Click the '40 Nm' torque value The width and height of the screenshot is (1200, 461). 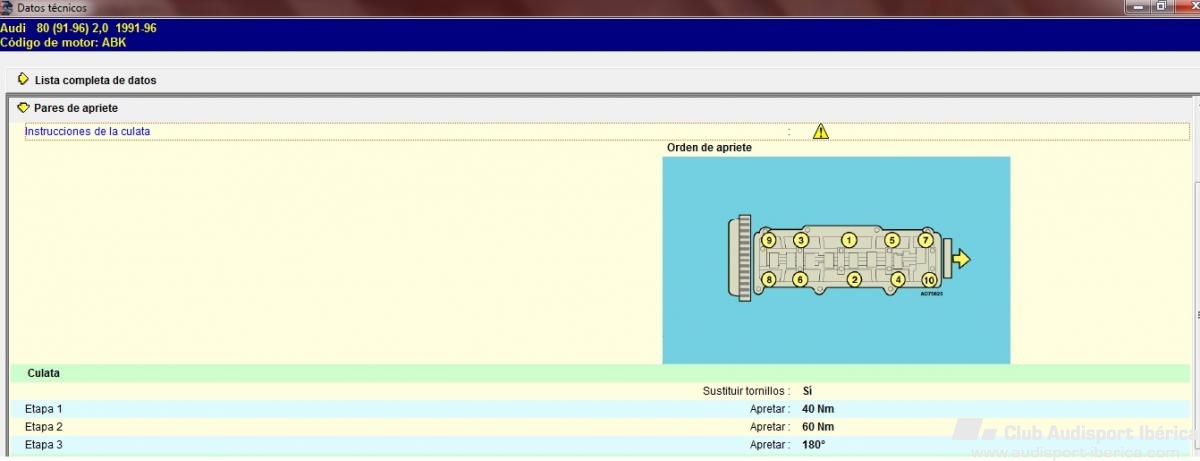818,409
